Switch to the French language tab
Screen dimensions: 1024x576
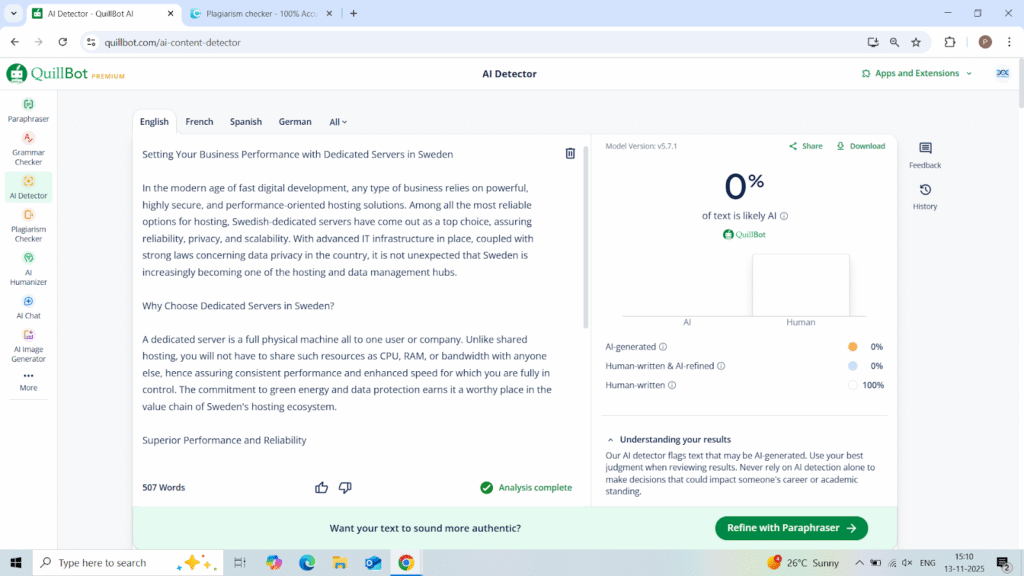[x=199, y=122]
